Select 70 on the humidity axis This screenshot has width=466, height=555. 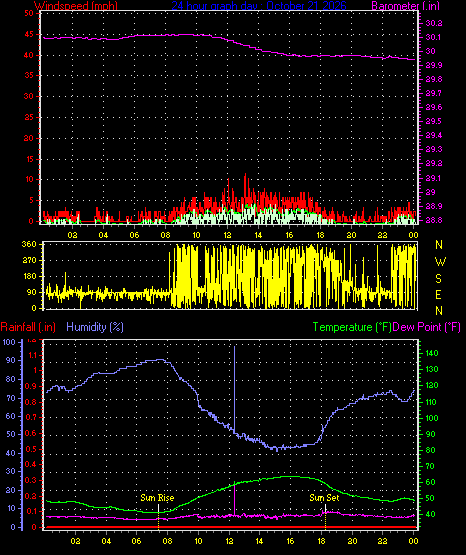pos(11,399)
